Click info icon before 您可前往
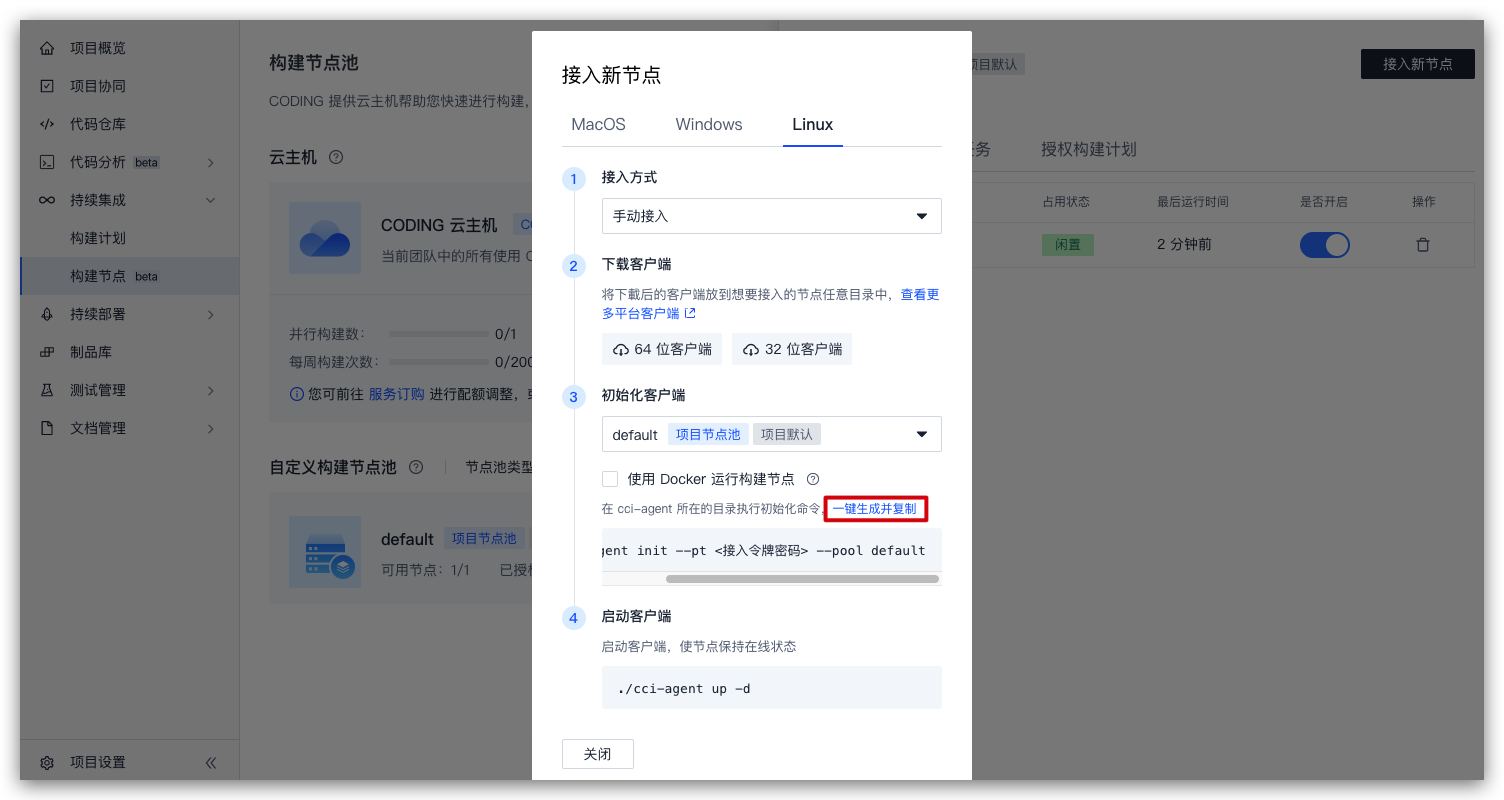 [x=296, y=394]
